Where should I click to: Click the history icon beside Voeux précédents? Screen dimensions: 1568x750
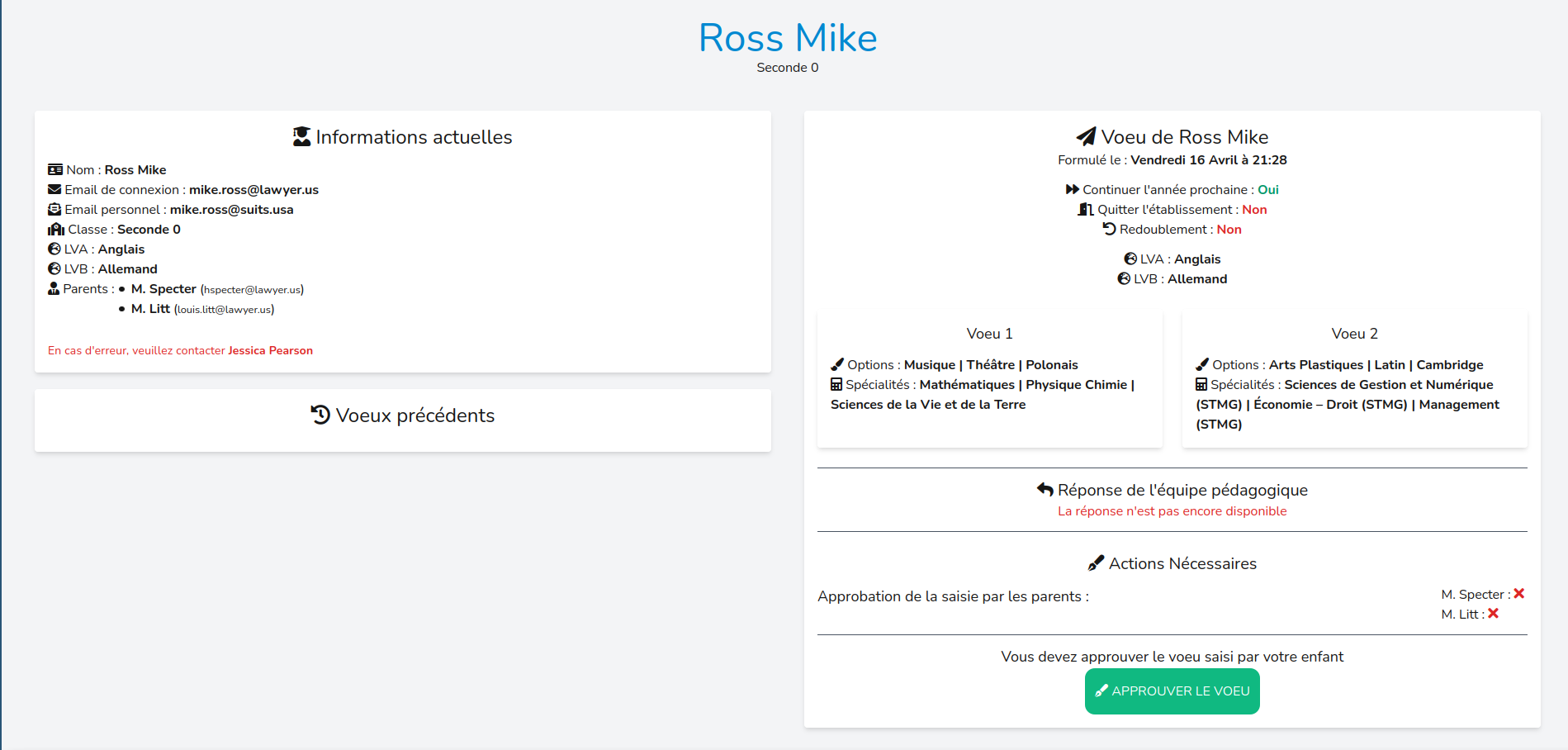320,415
